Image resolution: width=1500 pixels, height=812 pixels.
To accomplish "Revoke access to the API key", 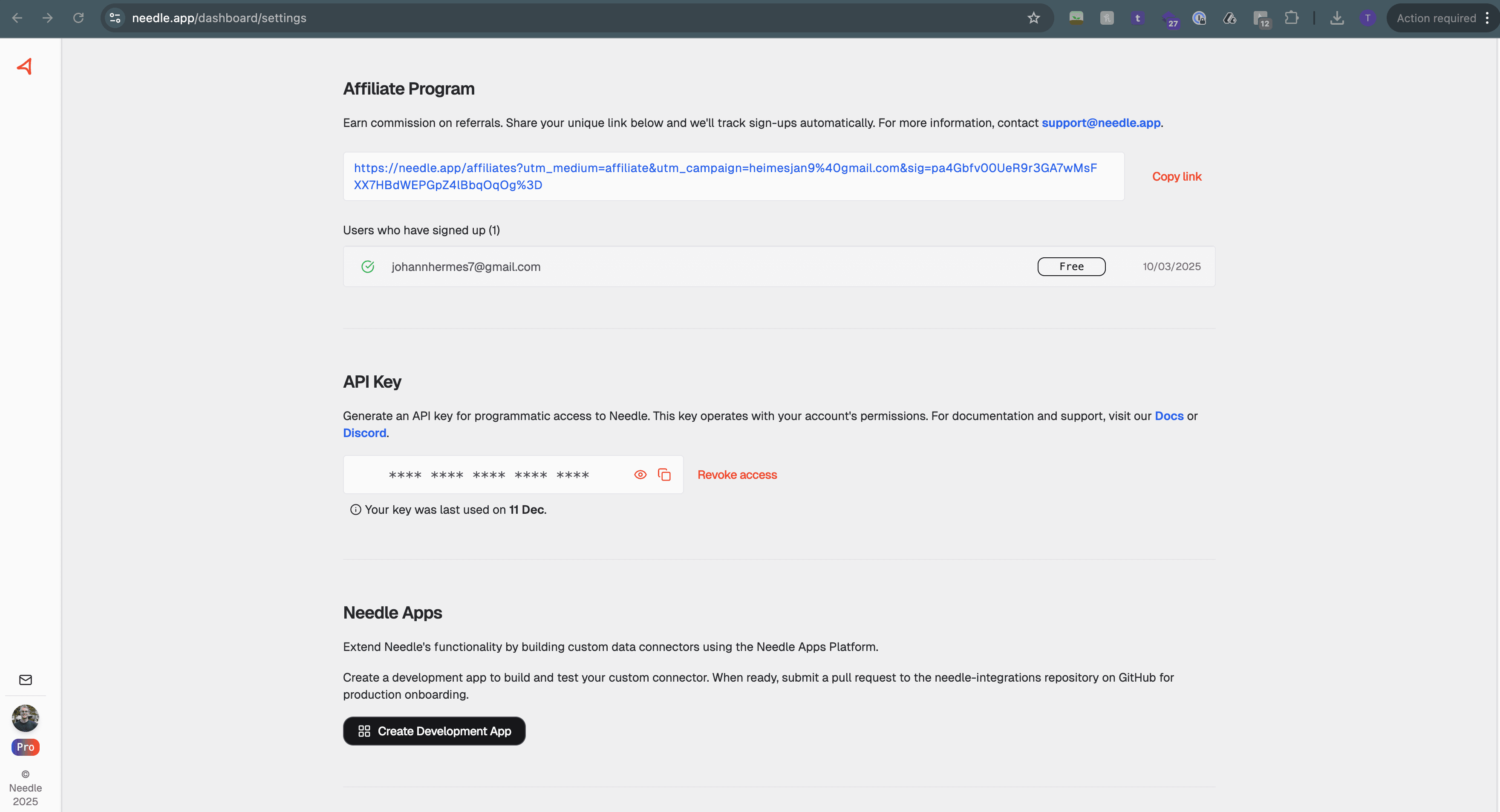I will tap(737, 475).
